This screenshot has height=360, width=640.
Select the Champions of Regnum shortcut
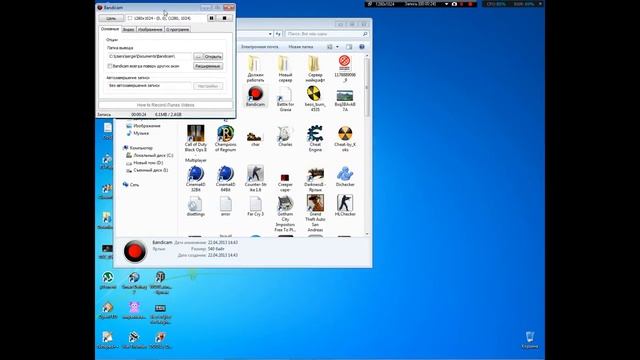225,139
